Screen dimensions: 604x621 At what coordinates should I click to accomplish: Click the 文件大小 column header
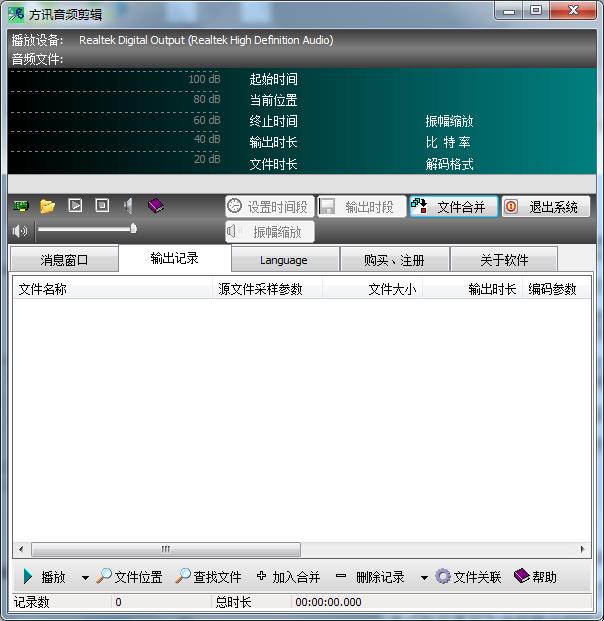[x=372, y=289]
